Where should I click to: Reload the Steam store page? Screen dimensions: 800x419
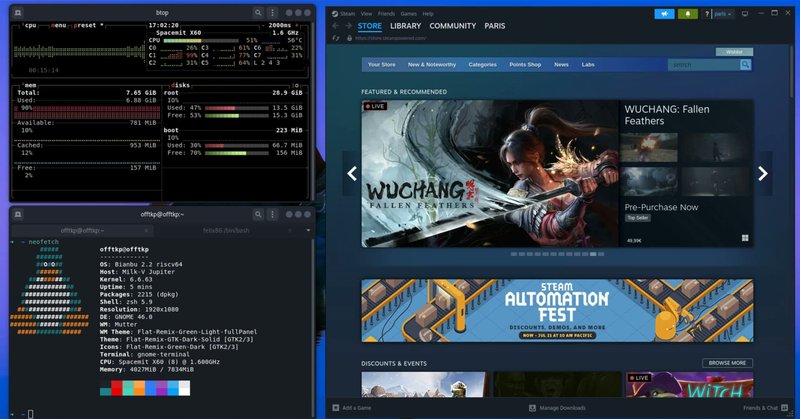pyautogui.click(x=336, y=38)
